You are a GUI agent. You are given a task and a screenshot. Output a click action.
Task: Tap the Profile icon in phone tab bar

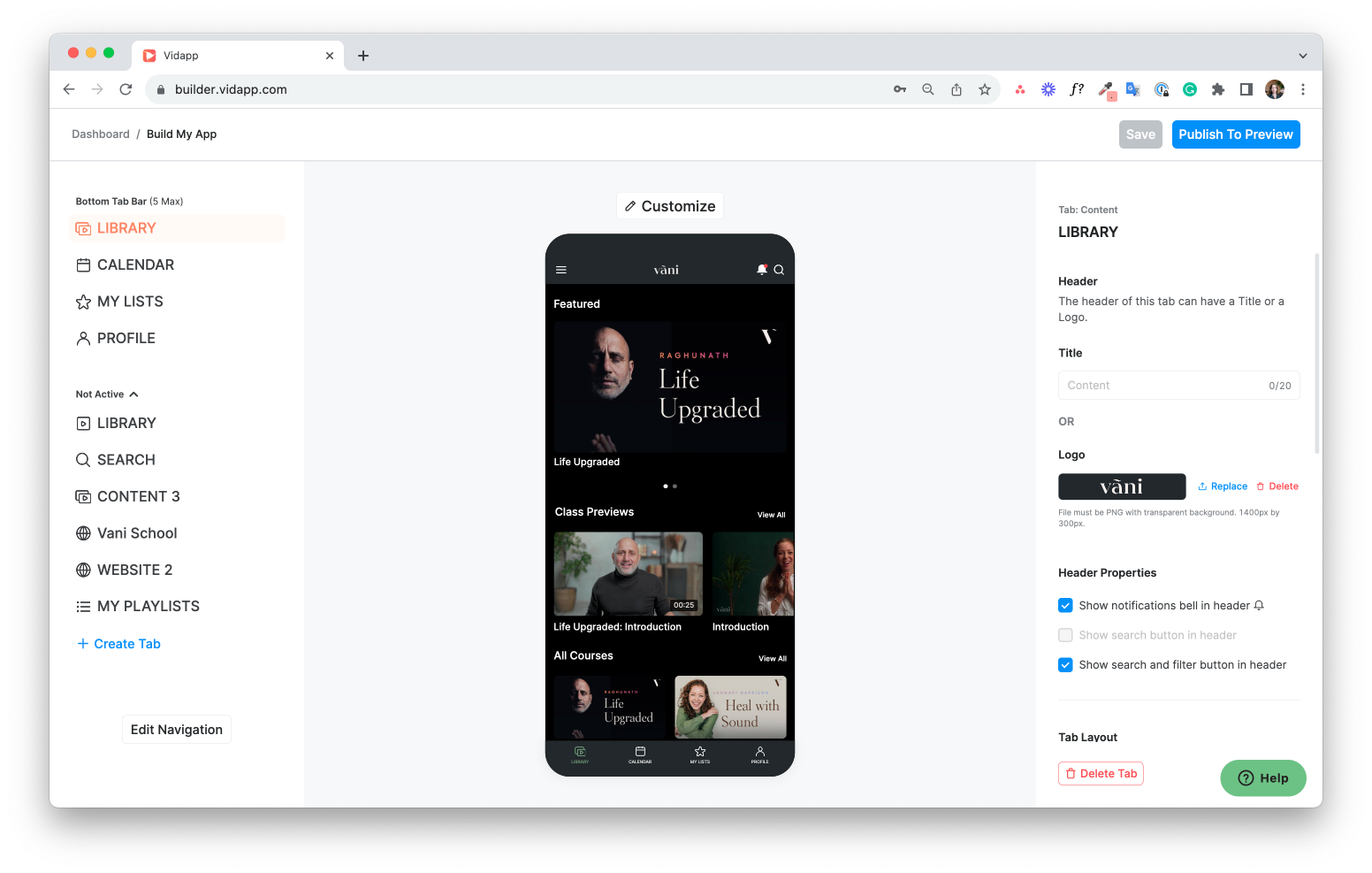tap(759, 754)
